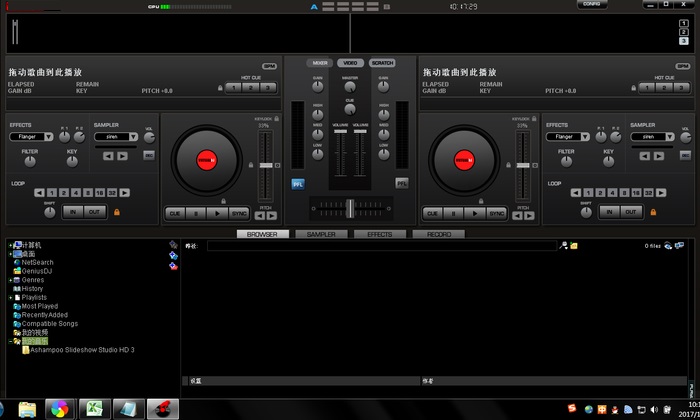The image size is (700, 420).
Task: Toggle the left deck PFL headphone button
Action: click(x=297, y=183)
